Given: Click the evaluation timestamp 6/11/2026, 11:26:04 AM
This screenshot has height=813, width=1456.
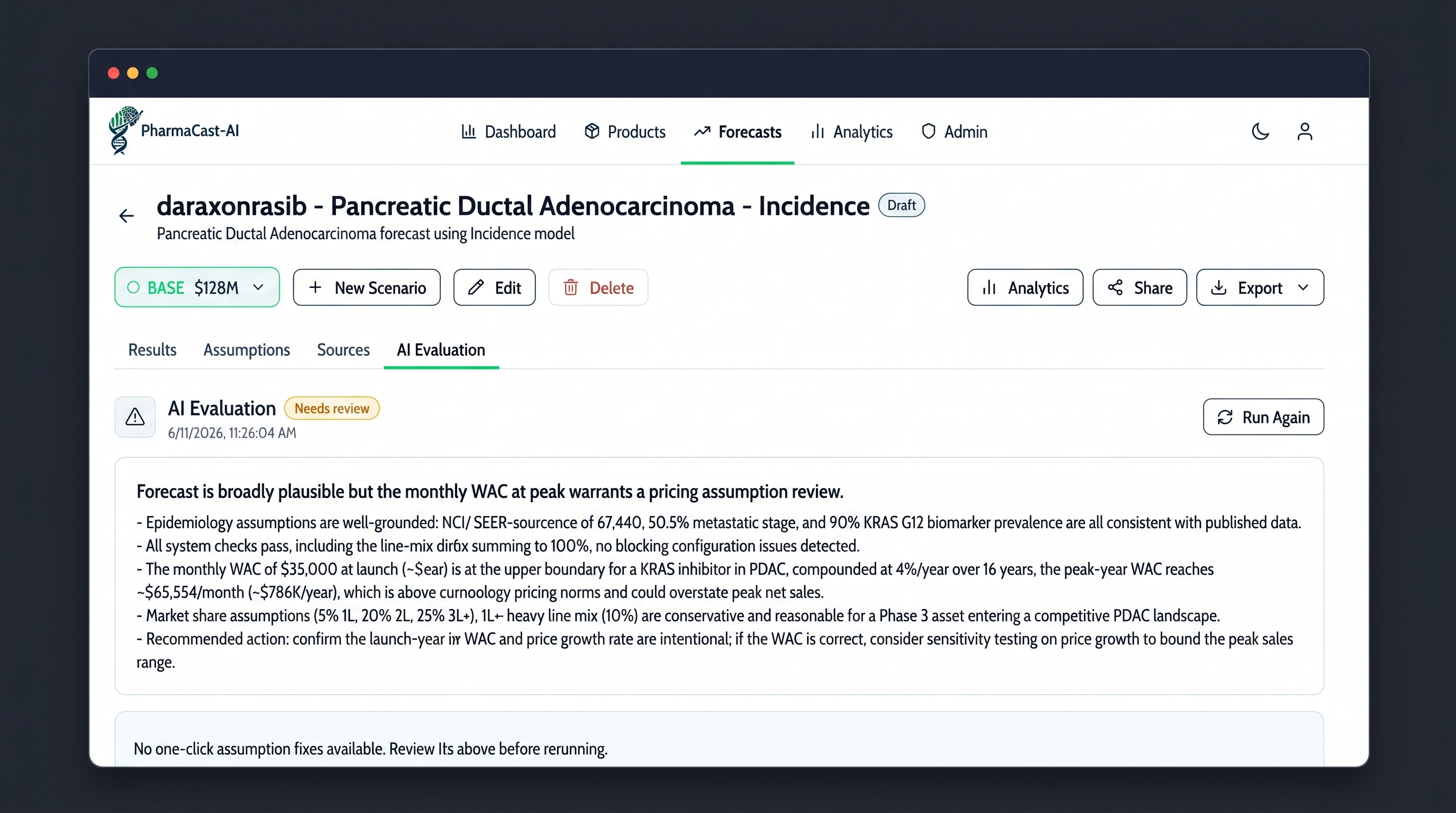Looking at the screenshot, I should (x=232, y=432).
